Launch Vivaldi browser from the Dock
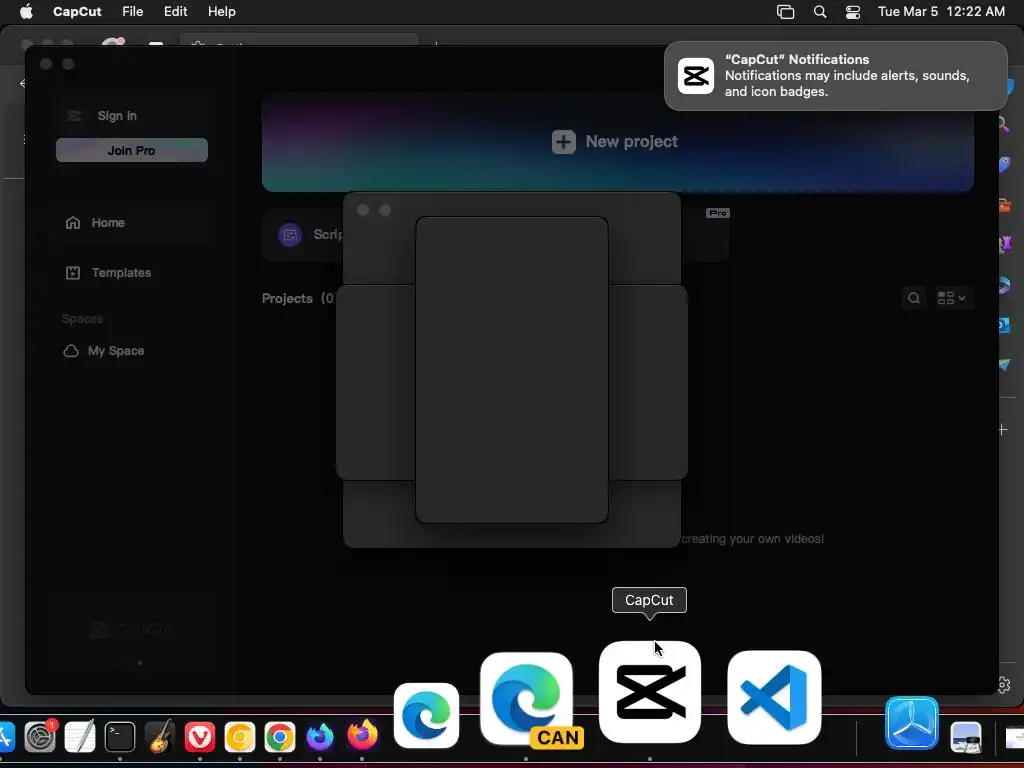This screenshot has height=768, width=1024. coord(200,737)
